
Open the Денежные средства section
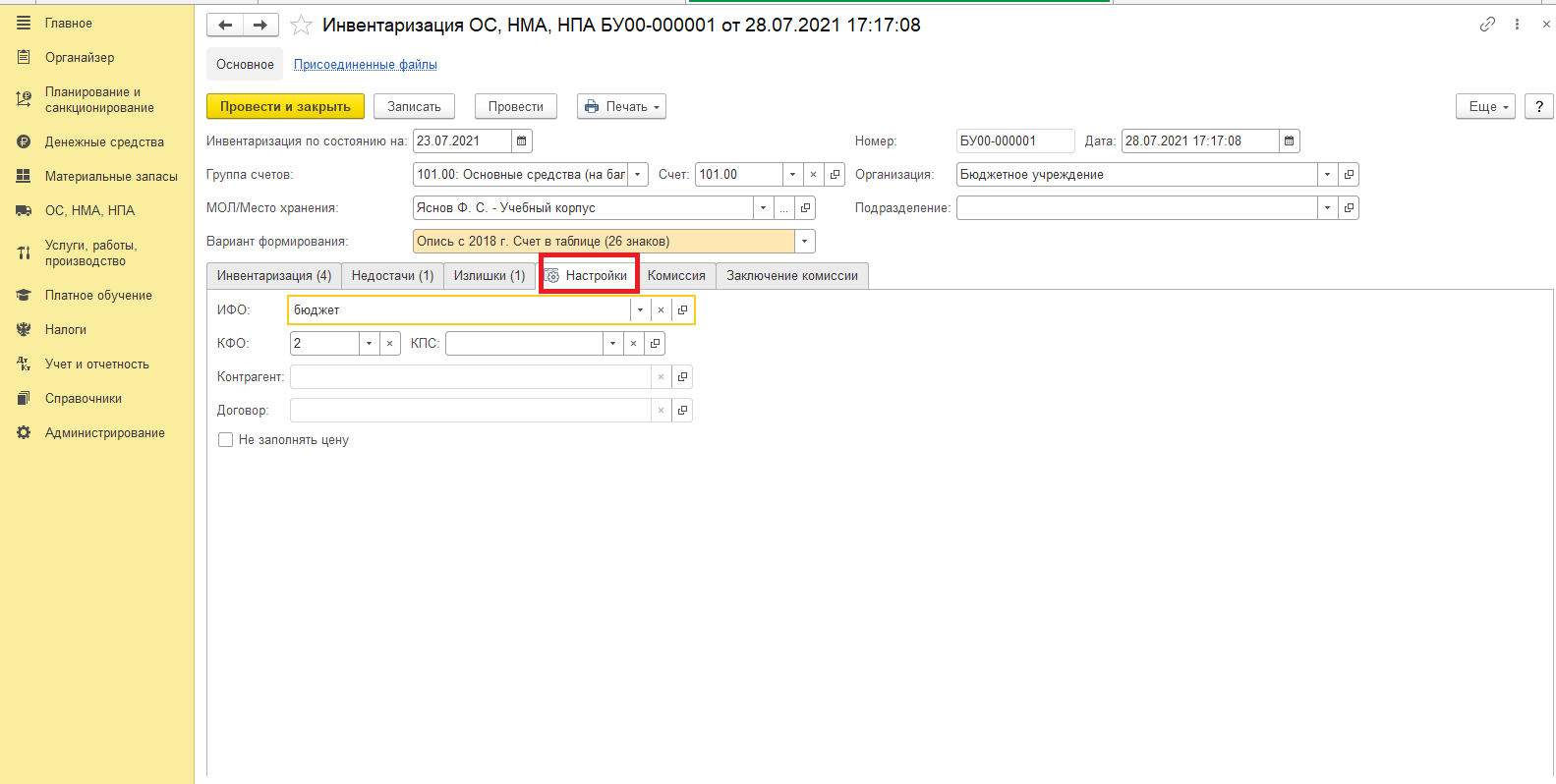(104, 142)
